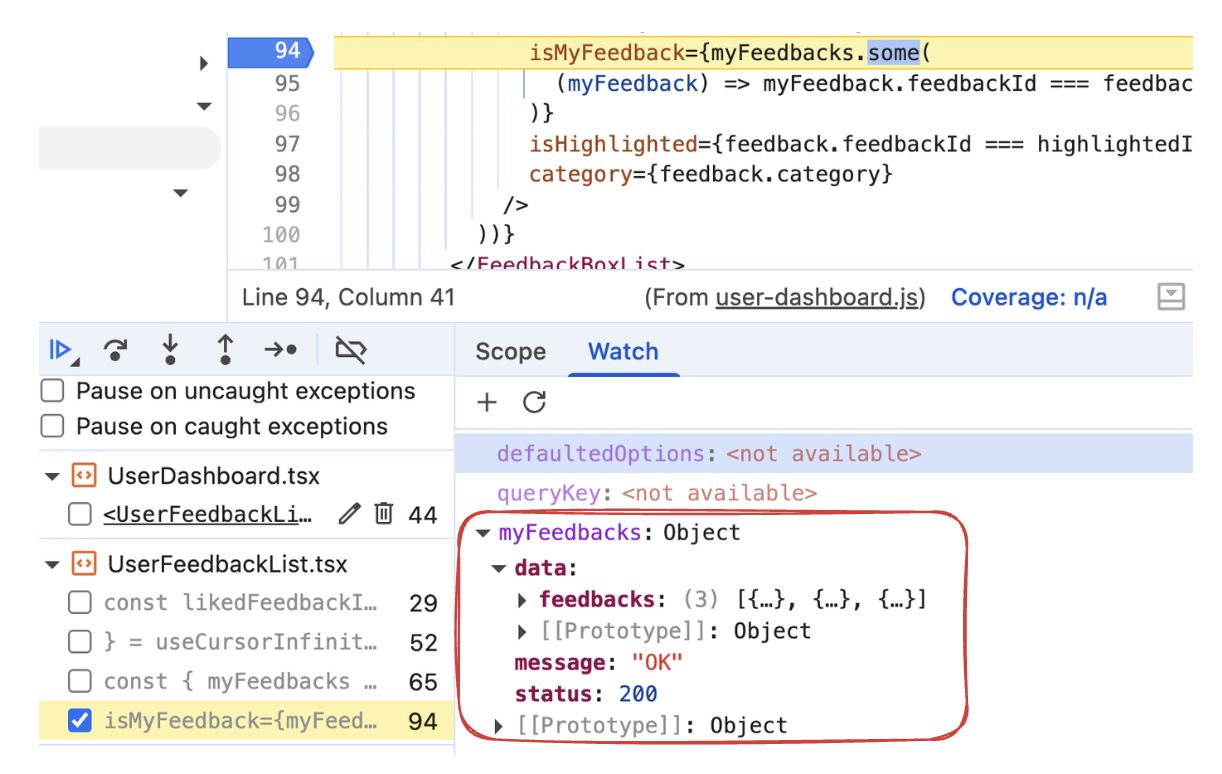
Task: Expand the feedbacks array in Watch
Action: [x=522, y=601]
